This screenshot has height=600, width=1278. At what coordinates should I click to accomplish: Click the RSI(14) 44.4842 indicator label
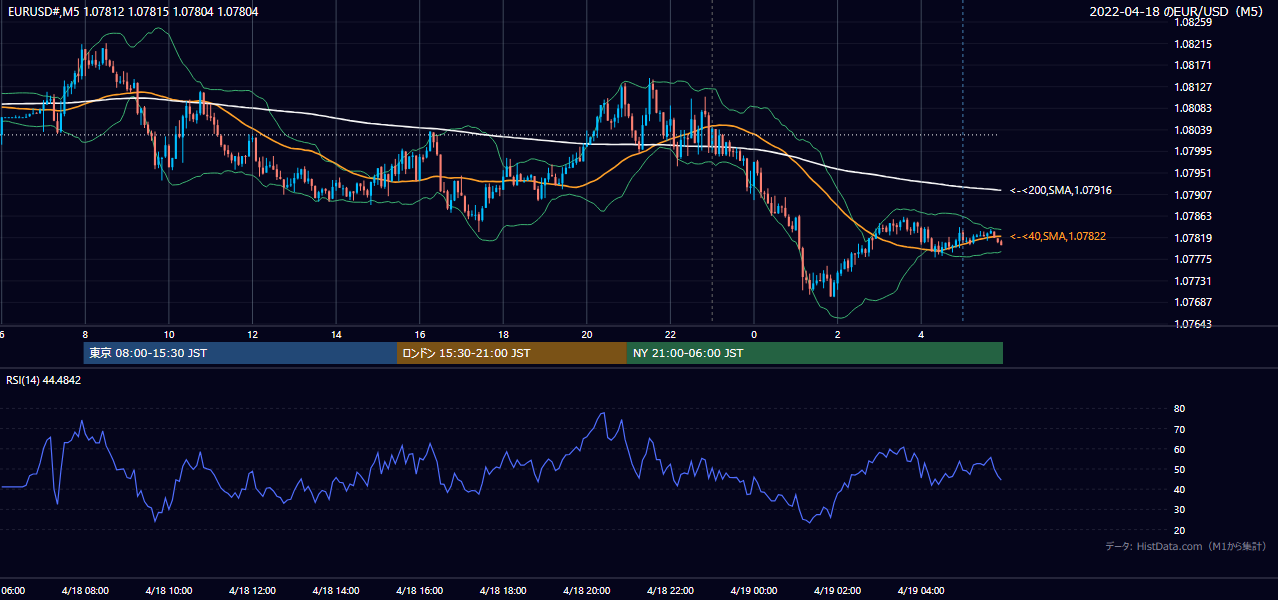pos(44,380)
